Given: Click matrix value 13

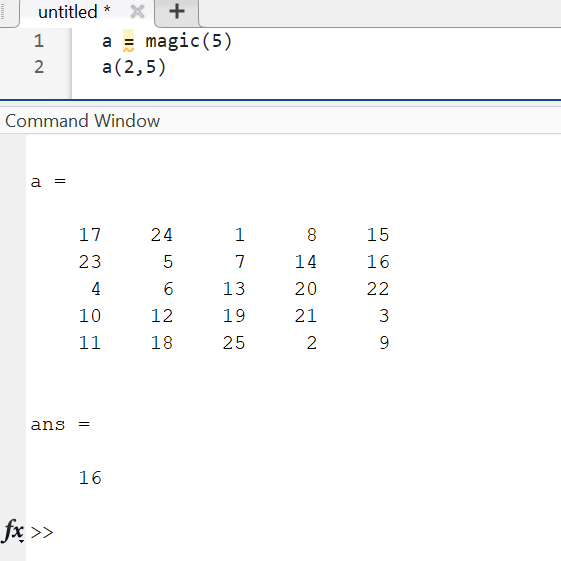Looking at the screenshot, I should (234, 289).
